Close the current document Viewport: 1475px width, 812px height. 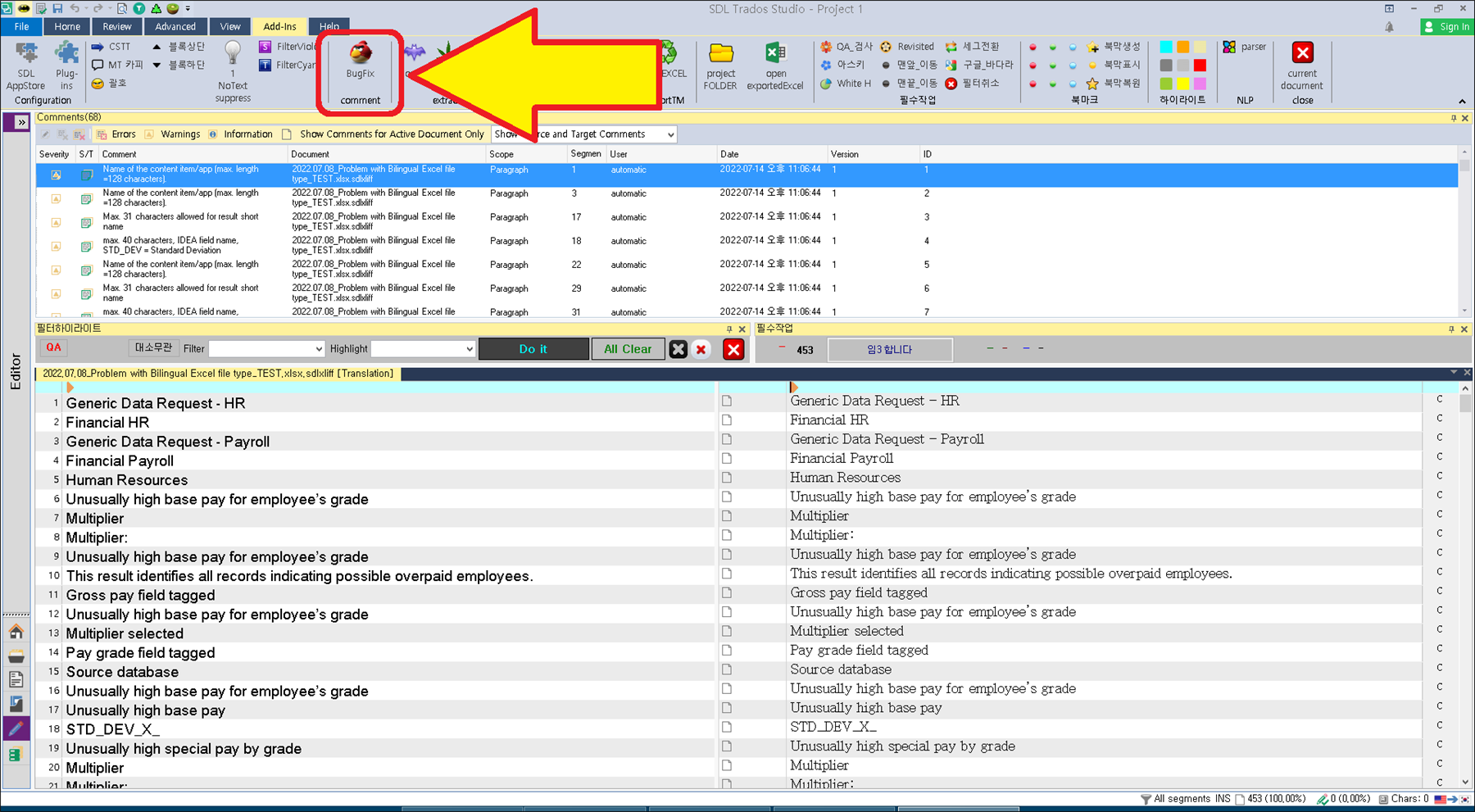point(1302,66)
